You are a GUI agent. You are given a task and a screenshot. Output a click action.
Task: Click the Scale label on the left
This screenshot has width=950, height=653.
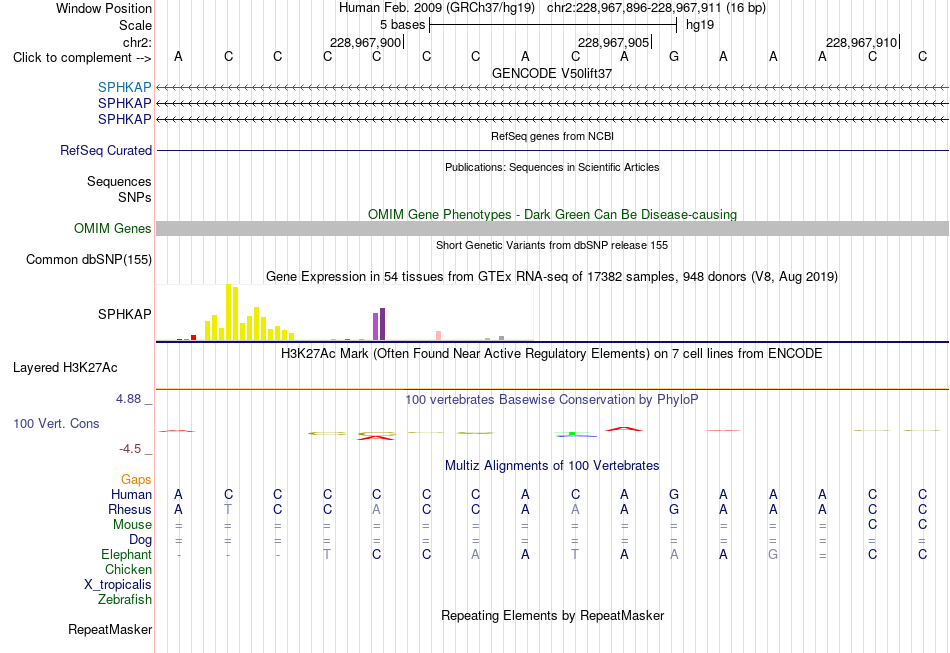(135, 25)
